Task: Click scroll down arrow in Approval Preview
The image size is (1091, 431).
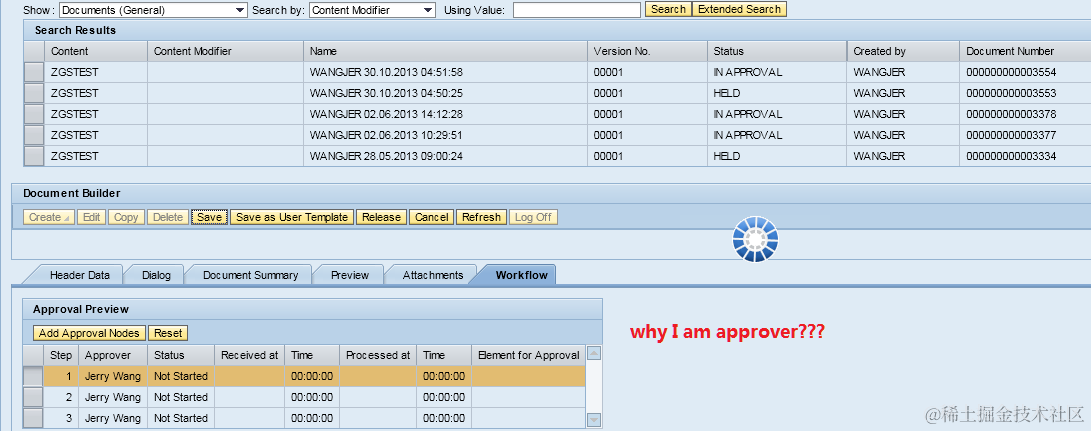Action: point(594,419)
